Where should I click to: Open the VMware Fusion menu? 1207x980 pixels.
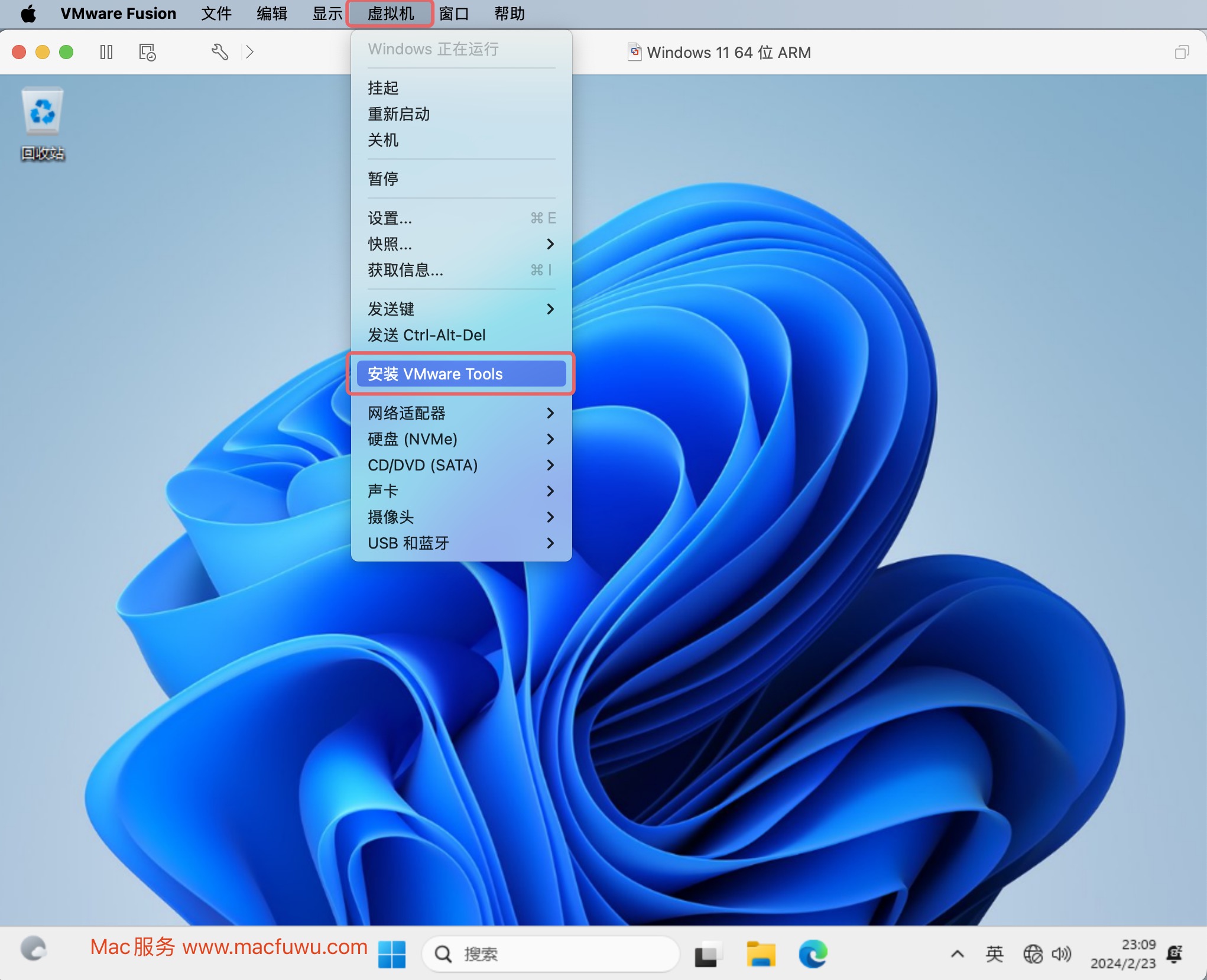click(118, 13)
